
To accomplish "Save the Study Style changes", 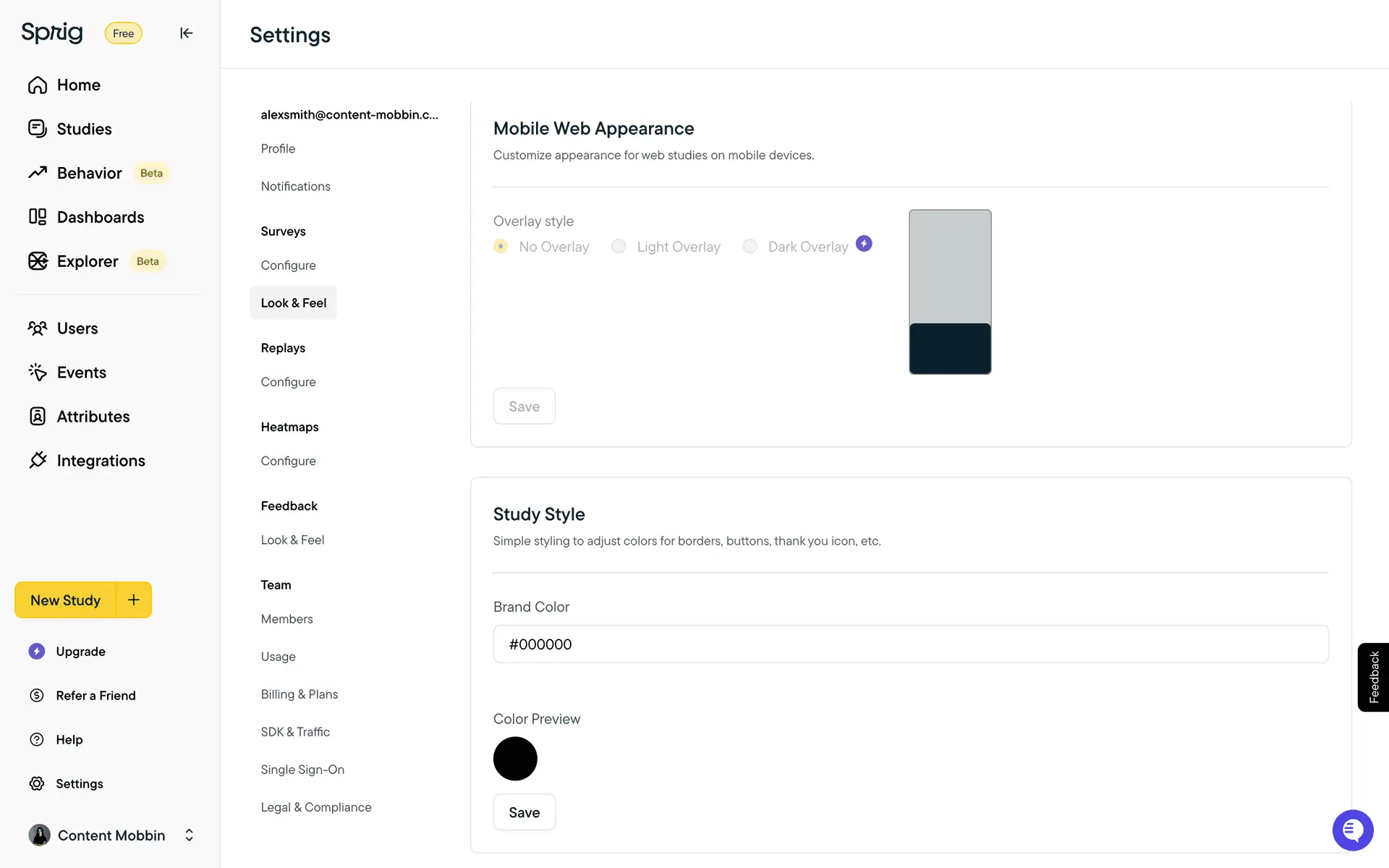I will (x=524, y=812).
